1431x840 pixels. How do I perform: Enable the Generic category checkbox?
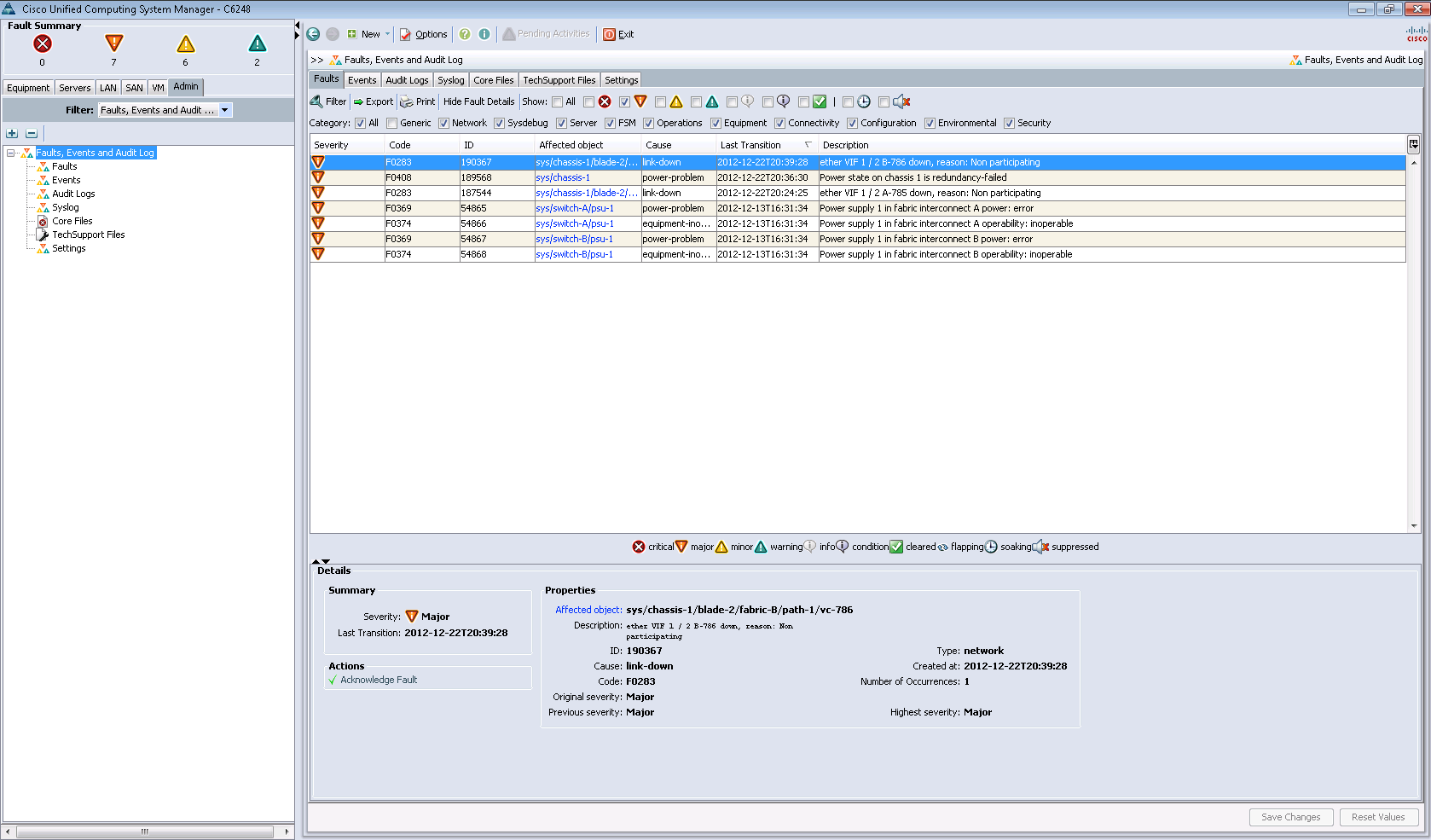pos(392,123)
